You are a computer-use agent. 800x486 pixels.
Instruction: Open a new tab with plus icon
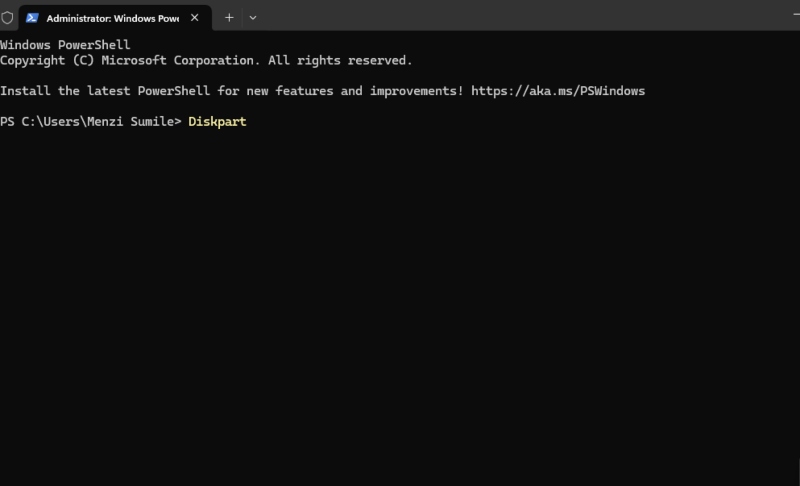coord(229,18)
